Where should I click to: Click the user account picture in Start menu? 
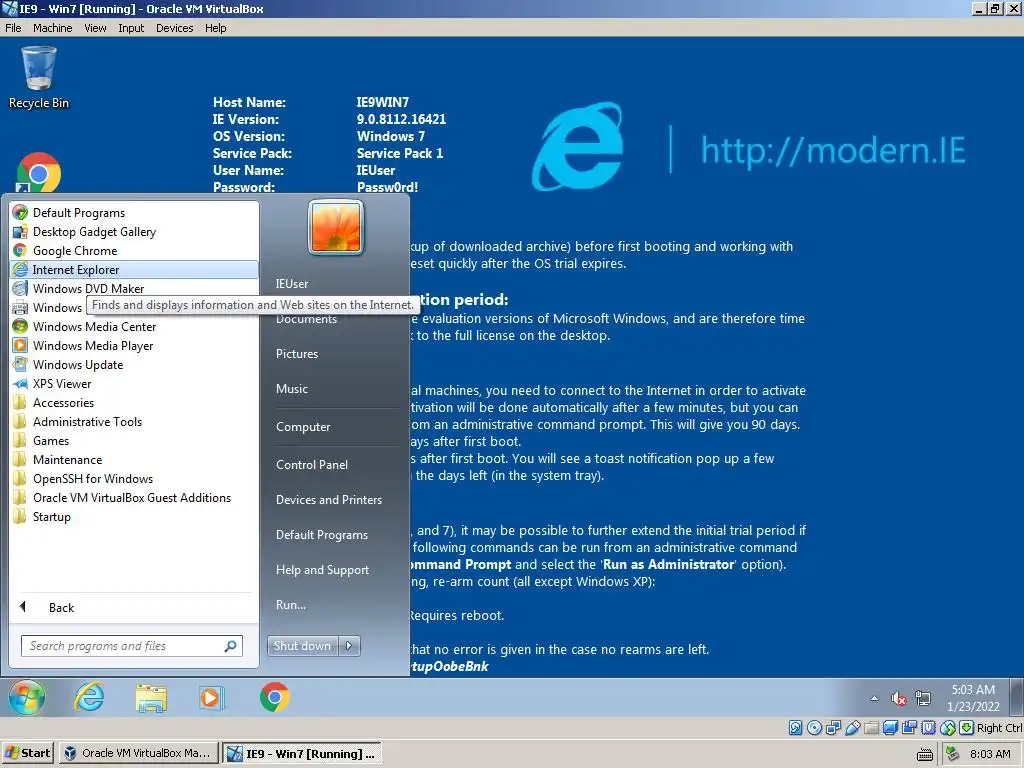click(336, 227)
